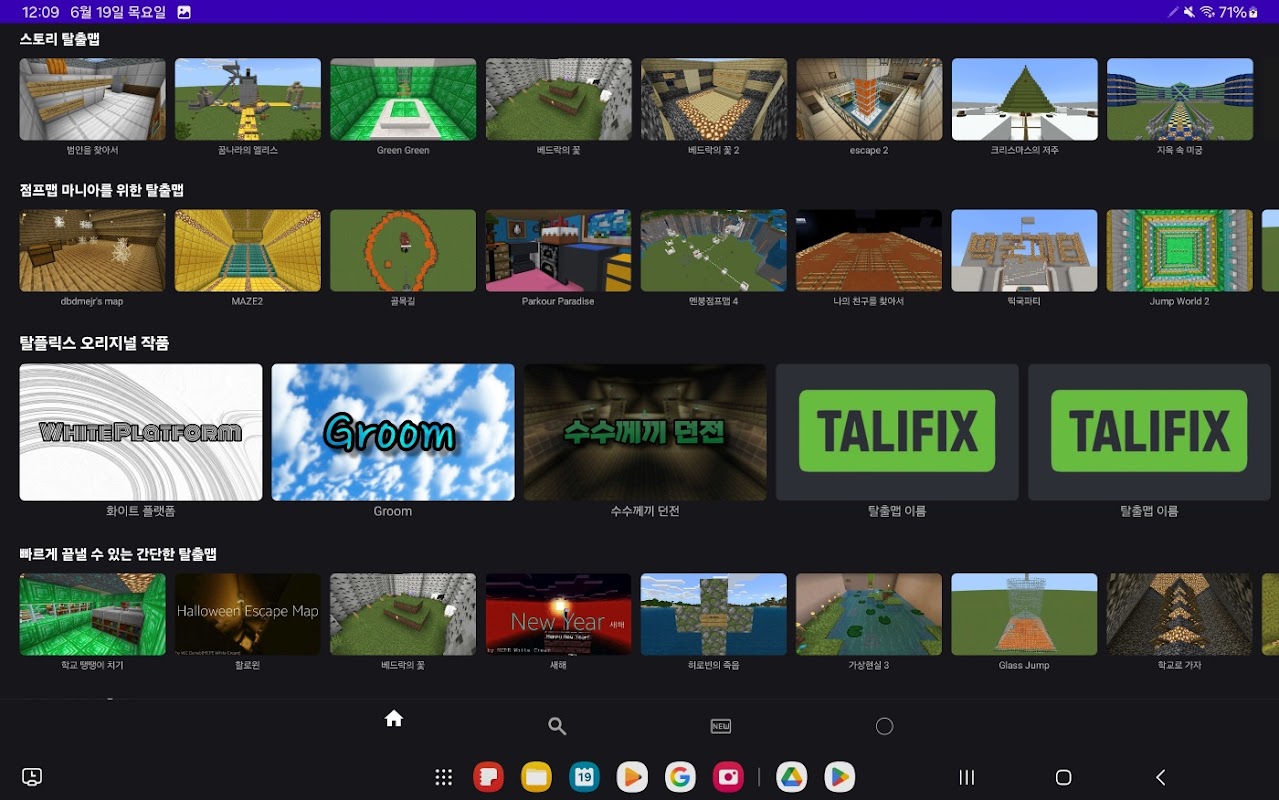Open the app drawer grid icon
The image size is (1279, 800).
point(444,777)
